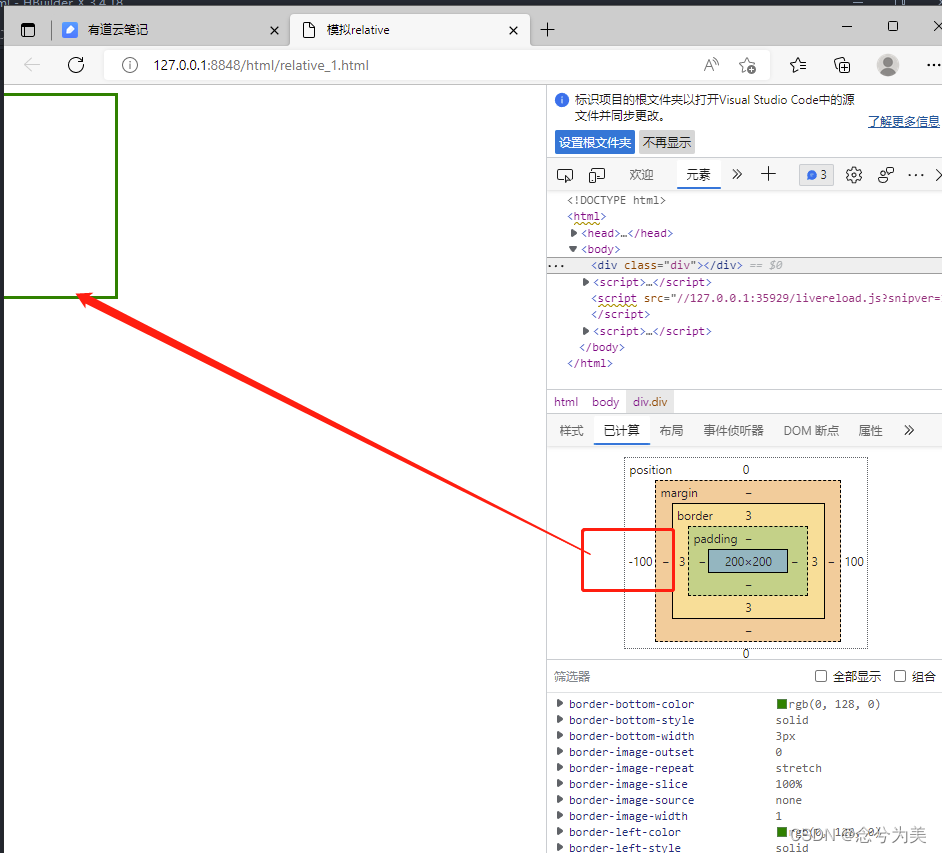The height and width of the screenshot is (853, 942).
Task: Expand the border-image-slice property
Action: tap(560, 784)
